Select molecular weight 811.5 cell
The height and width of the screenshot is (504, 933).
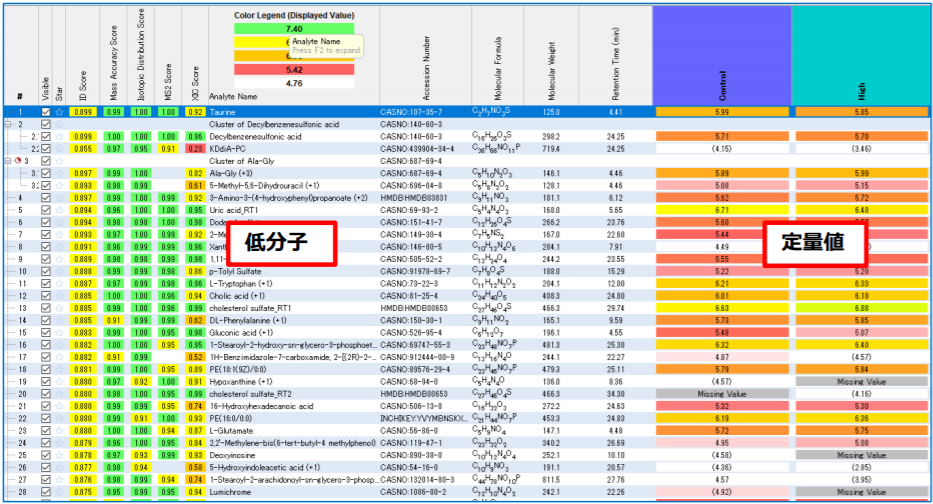pyautogui.click(x=551, y=480)
